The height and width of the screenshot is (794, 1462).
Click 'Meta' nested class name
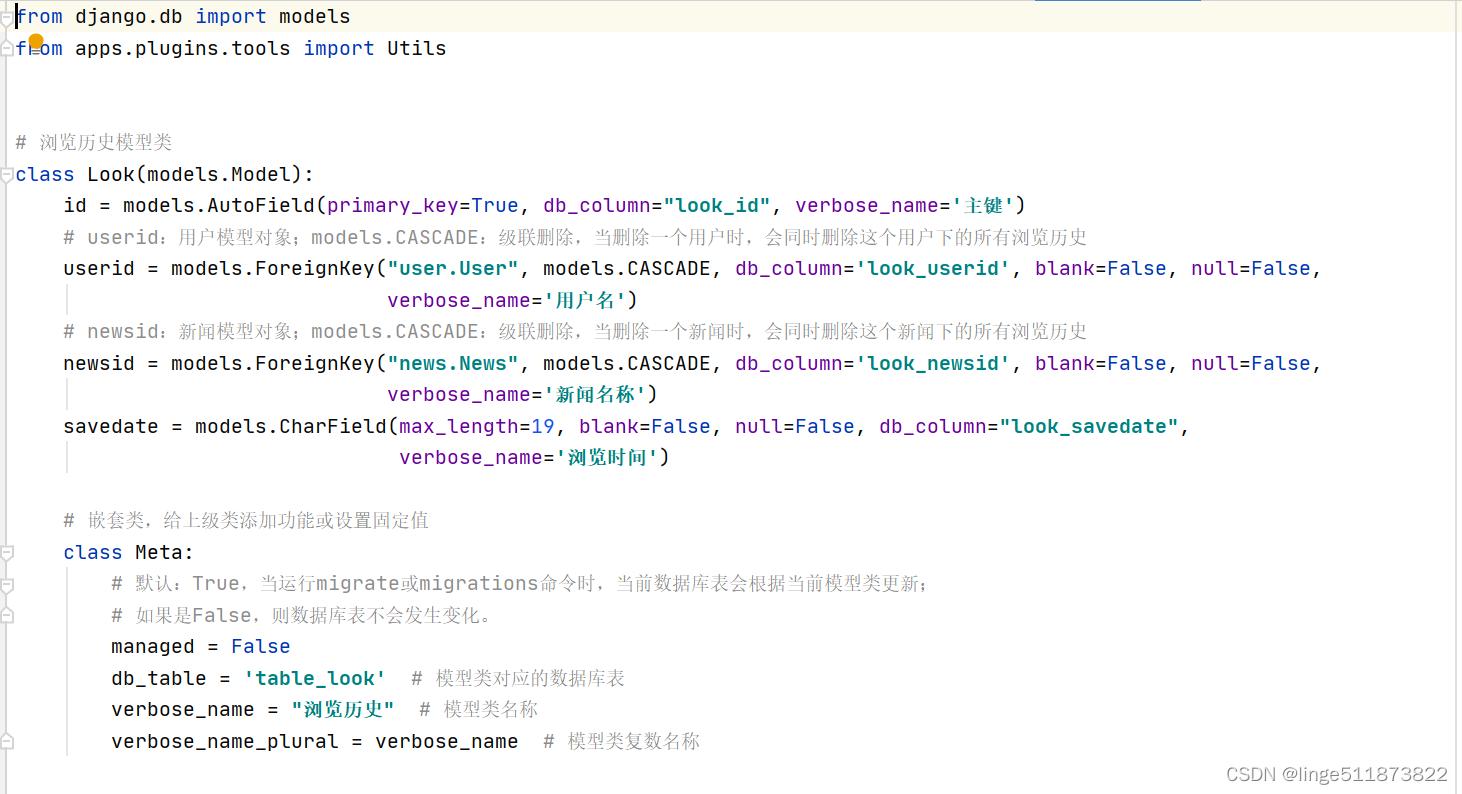(x=159, y=552)
